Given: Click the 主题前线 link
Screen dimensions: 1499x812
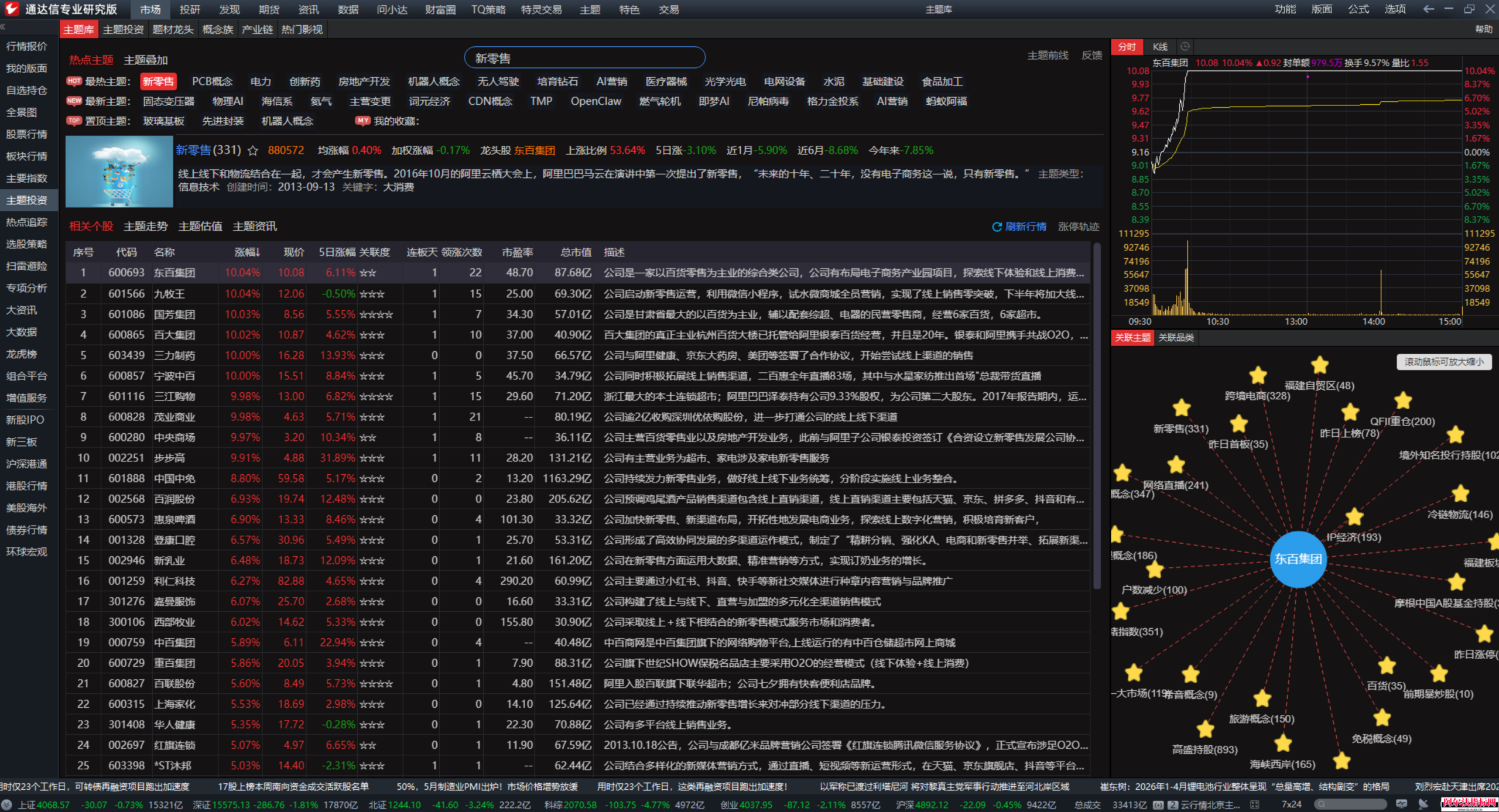Looking at the screenshot, I should pos(1048,56).
